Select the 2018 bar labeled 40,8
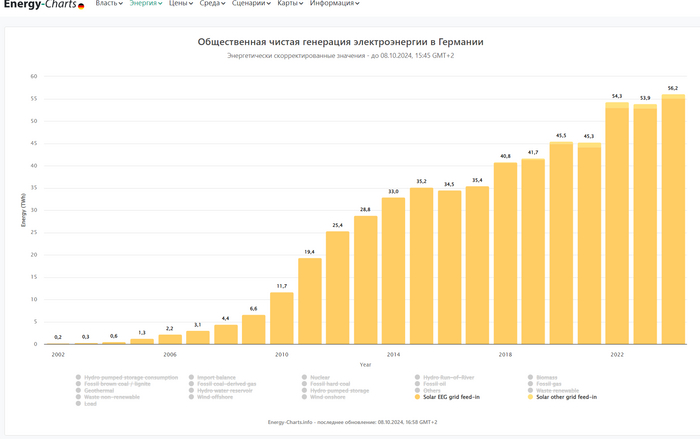 coord(505,253)
